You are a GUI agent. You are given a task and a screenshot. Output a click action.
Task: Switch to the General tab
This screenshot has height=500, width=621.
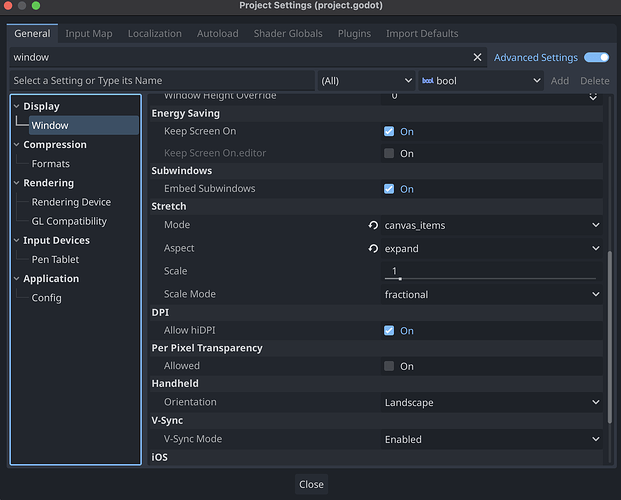click(32, 34)
